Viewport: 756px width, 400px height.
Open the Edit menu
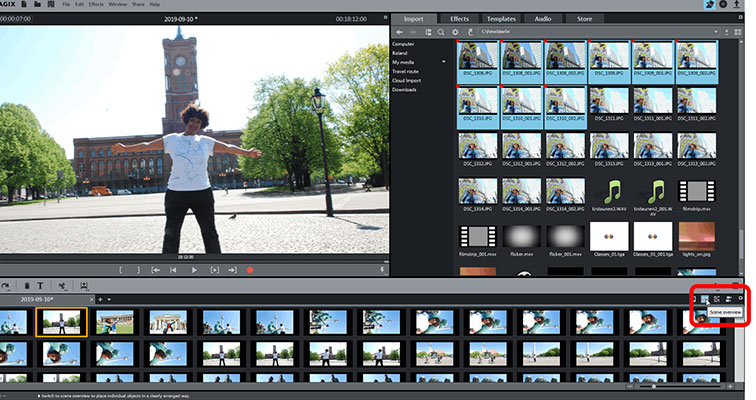(x=79, y=5)
